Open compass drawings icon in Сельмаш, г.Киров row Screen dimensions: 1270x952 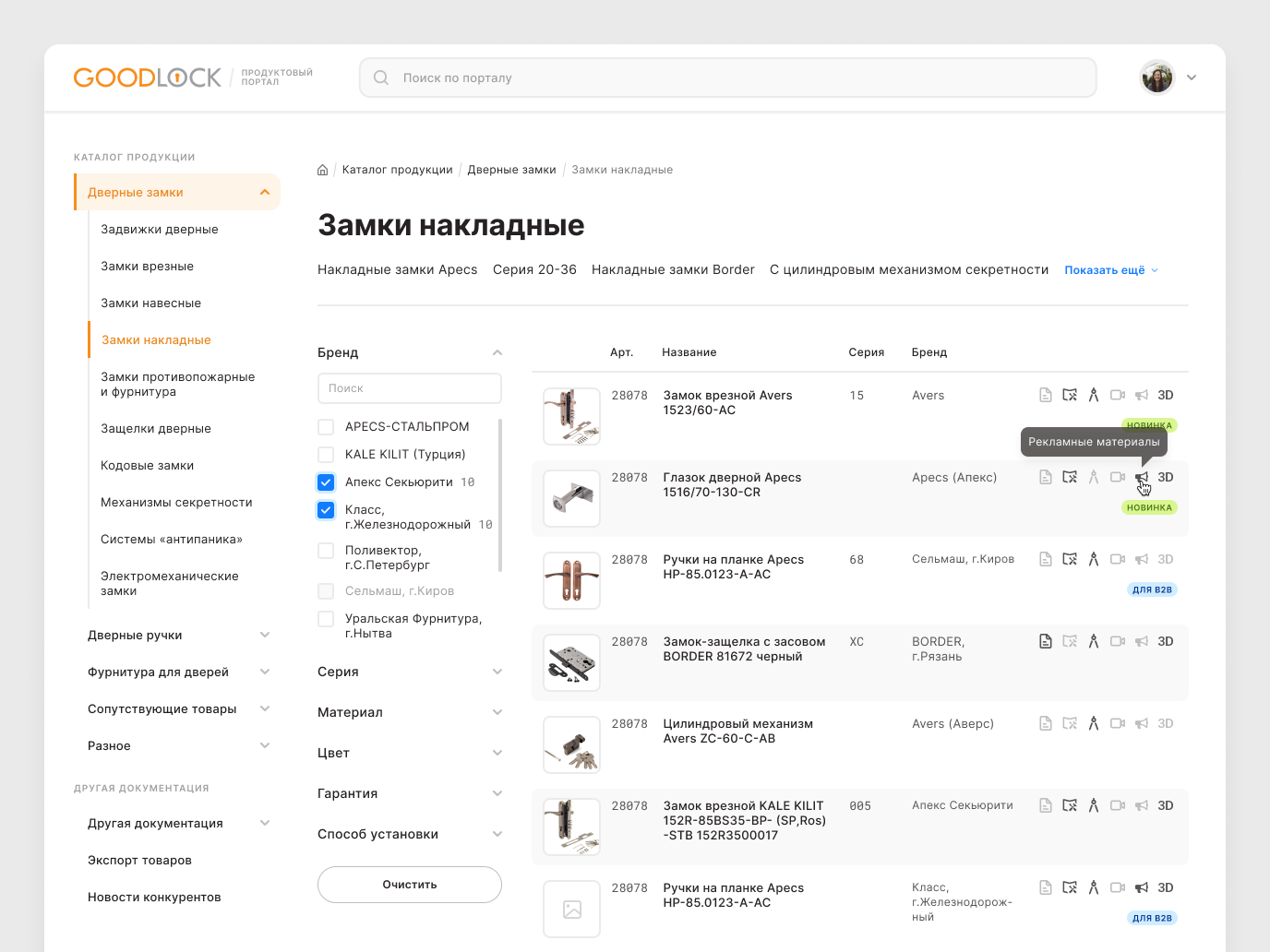pyautogui.click(x=1094, y=559)
